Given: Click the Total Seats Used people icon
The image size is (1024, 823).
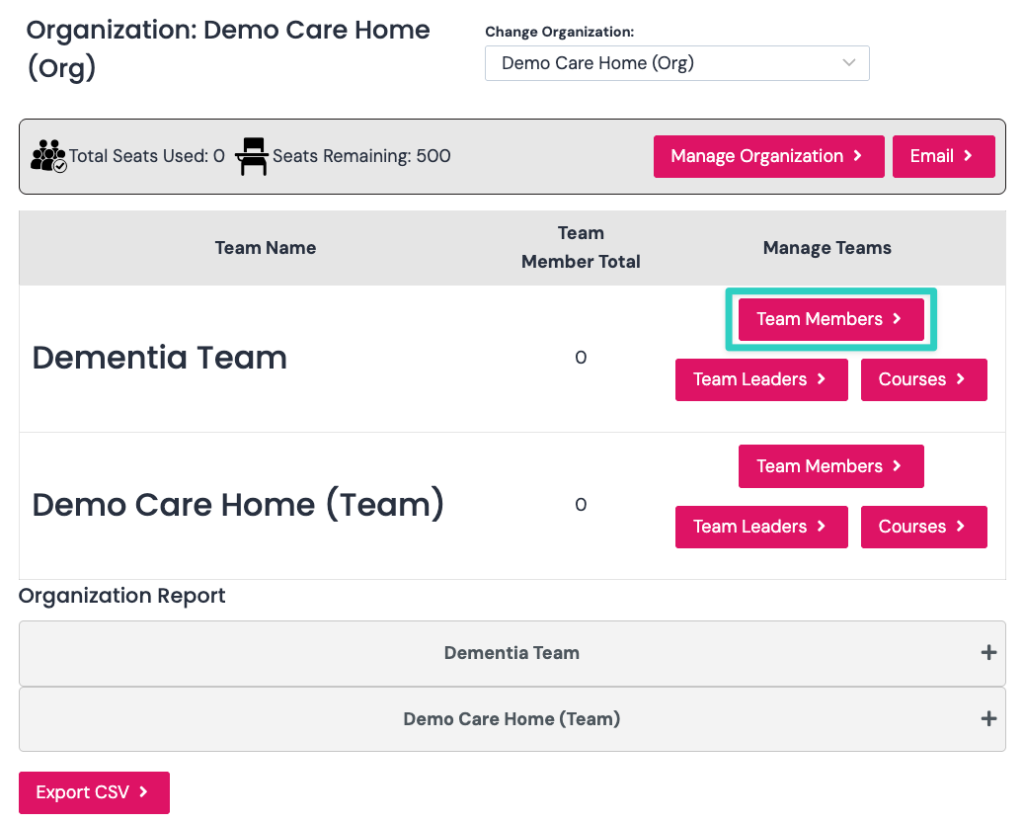Looking at the screenshot, I should pyautogui.click(x=48, y=155).
